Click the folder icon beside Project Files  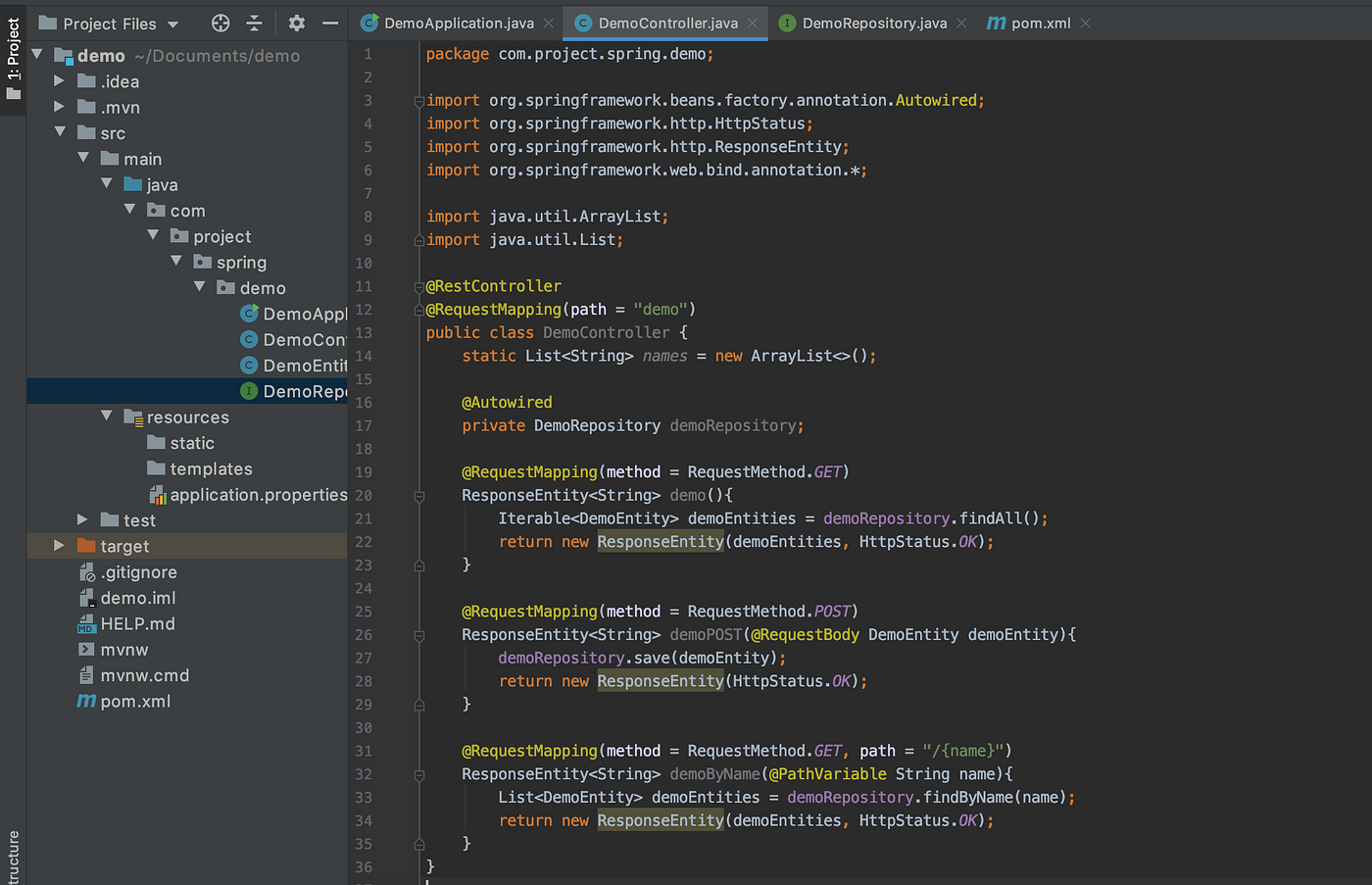click(50, 23)
